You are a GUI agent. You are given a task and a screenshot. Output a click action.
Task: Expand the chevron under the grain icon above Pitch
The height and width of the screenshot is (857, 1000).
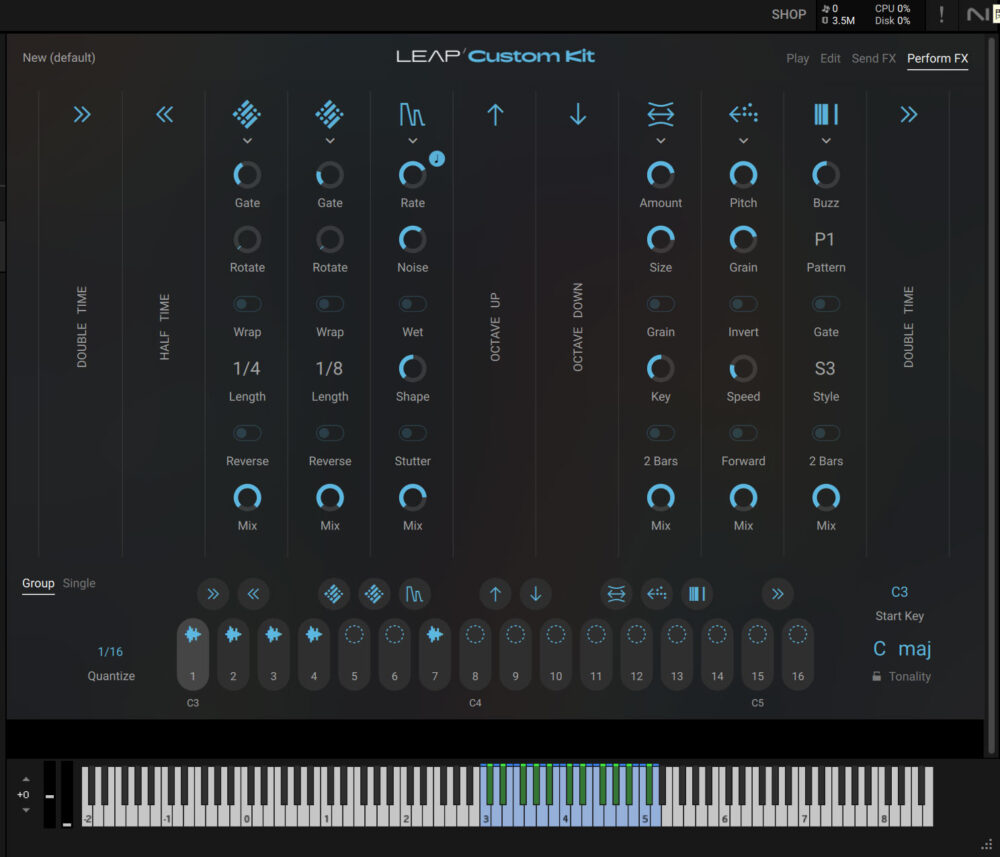(744, 141)
